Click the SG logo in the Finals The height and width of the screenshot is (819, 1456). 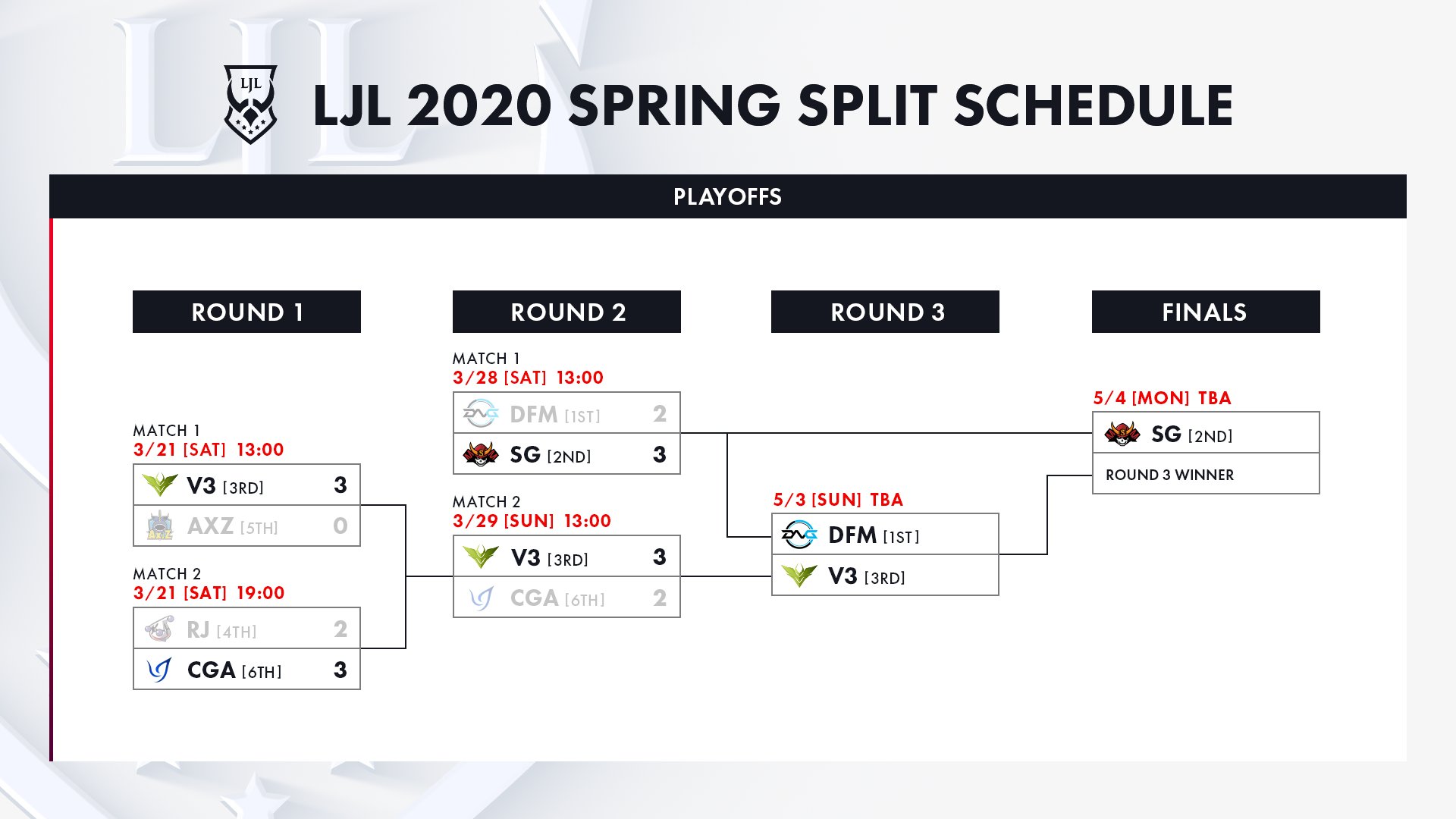[x=1122, y=434]
